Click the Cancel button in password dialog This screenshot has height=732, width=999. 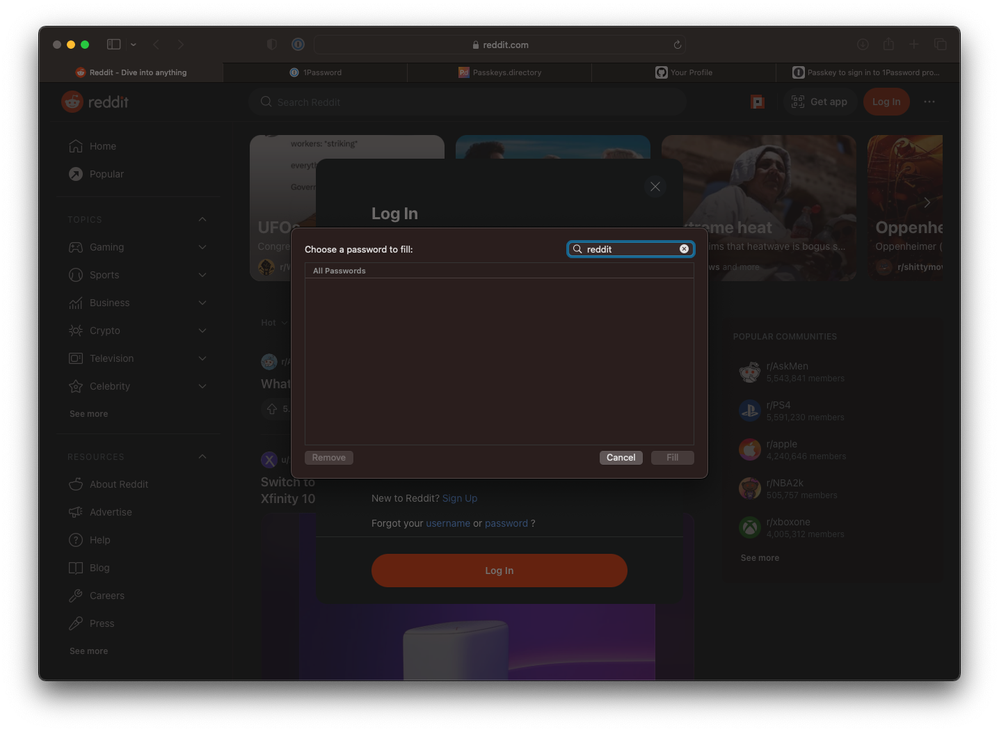620,457
